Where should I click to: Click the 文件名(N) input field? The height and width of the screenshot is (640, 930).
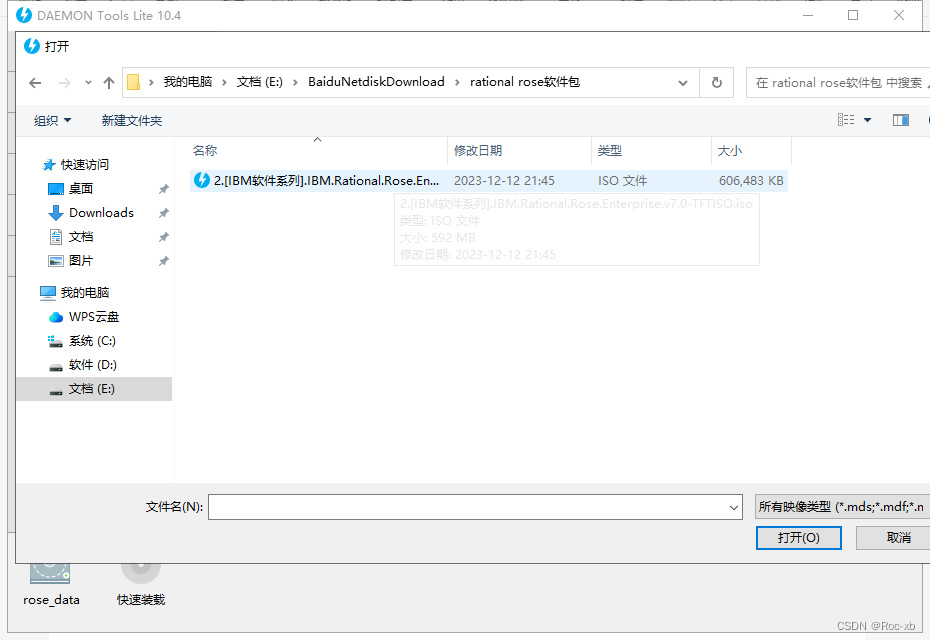pos(467,507)
